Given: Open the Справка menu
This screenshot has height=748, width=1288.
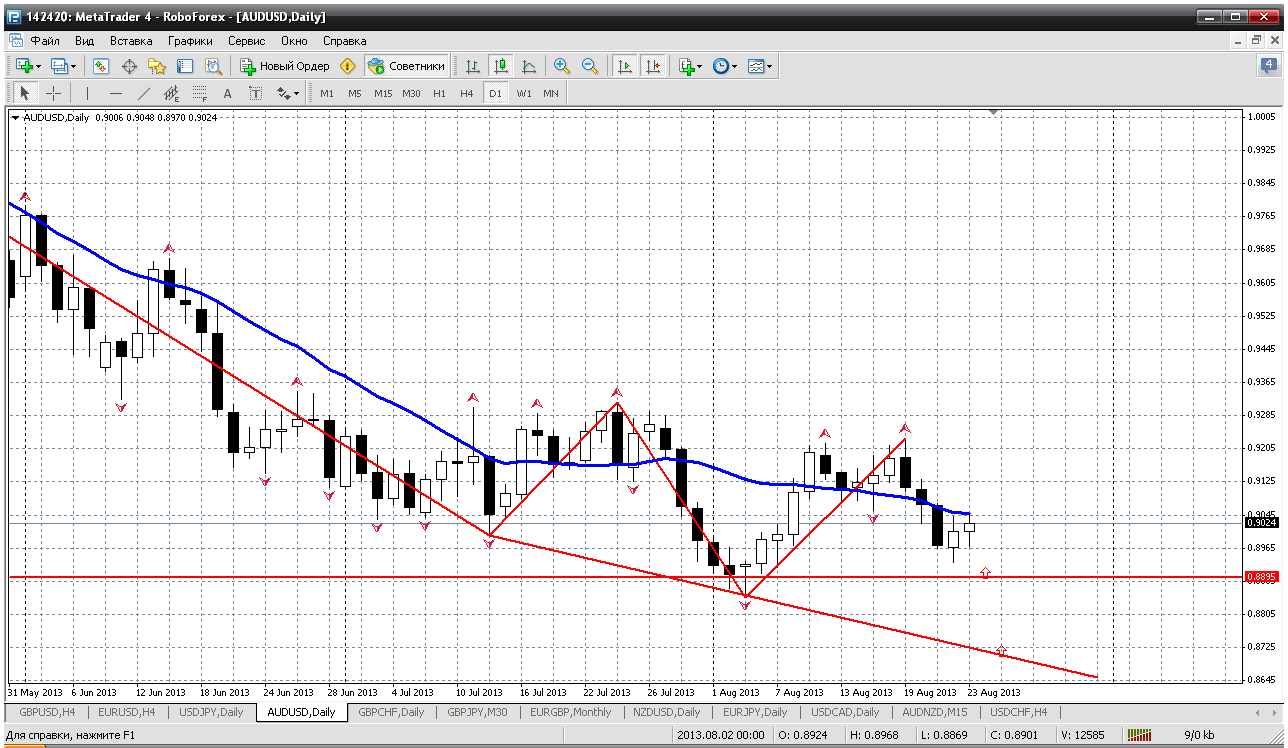Looking at the screenshot, I should pos(345,41).
